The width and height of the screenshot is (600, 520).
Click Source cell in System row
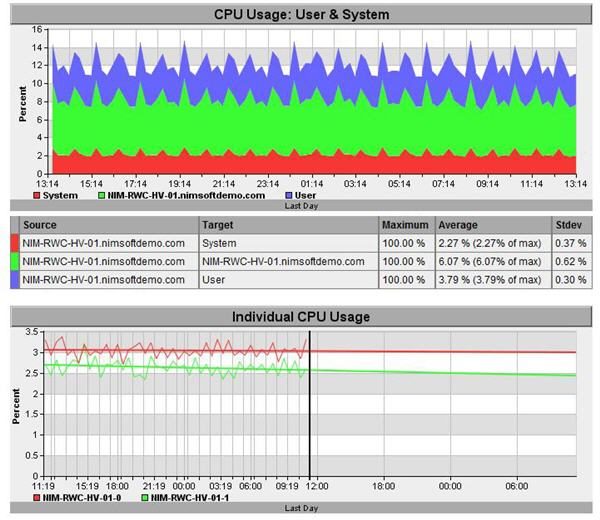[x=109, y=243]
